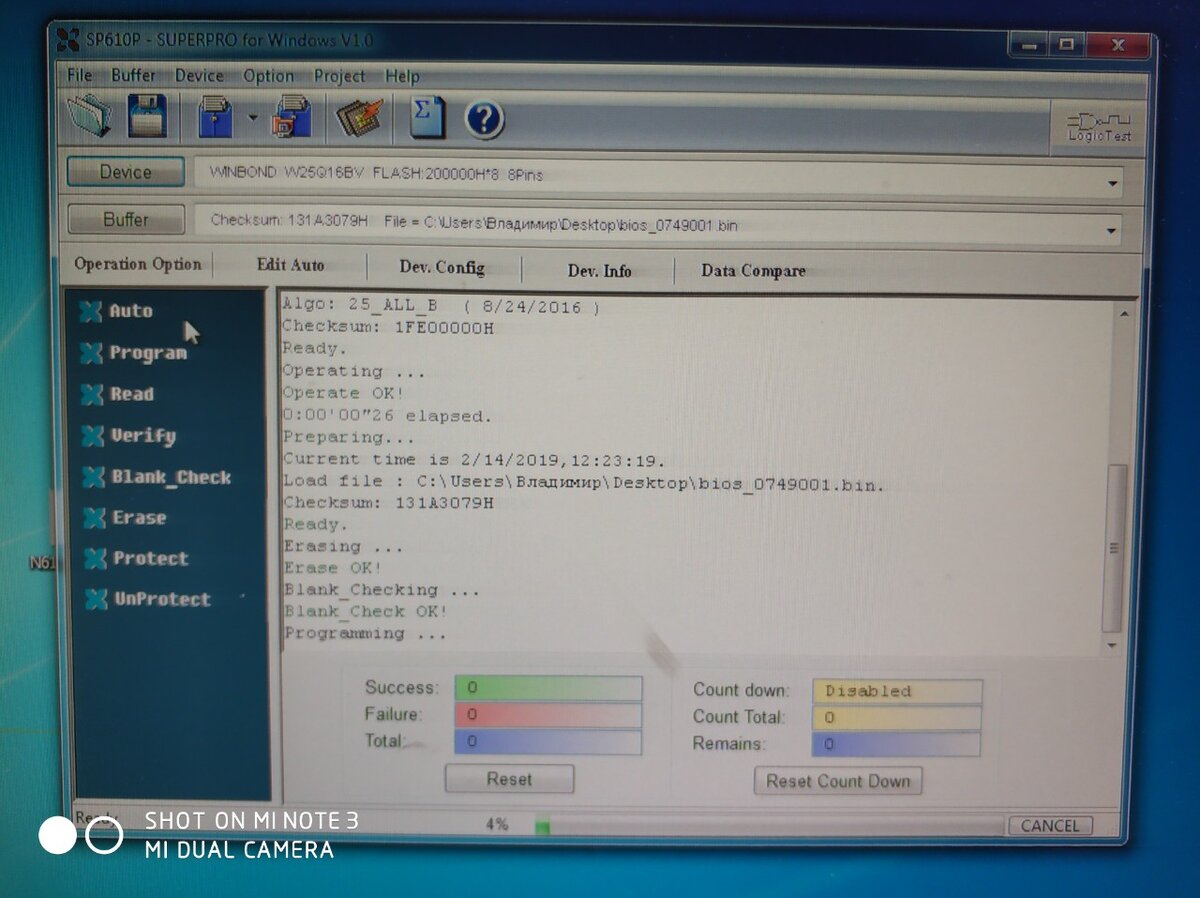Viewport: 1200px width, 898px height.
Task: Click the CANCEL button
Action: point(1050,826)
